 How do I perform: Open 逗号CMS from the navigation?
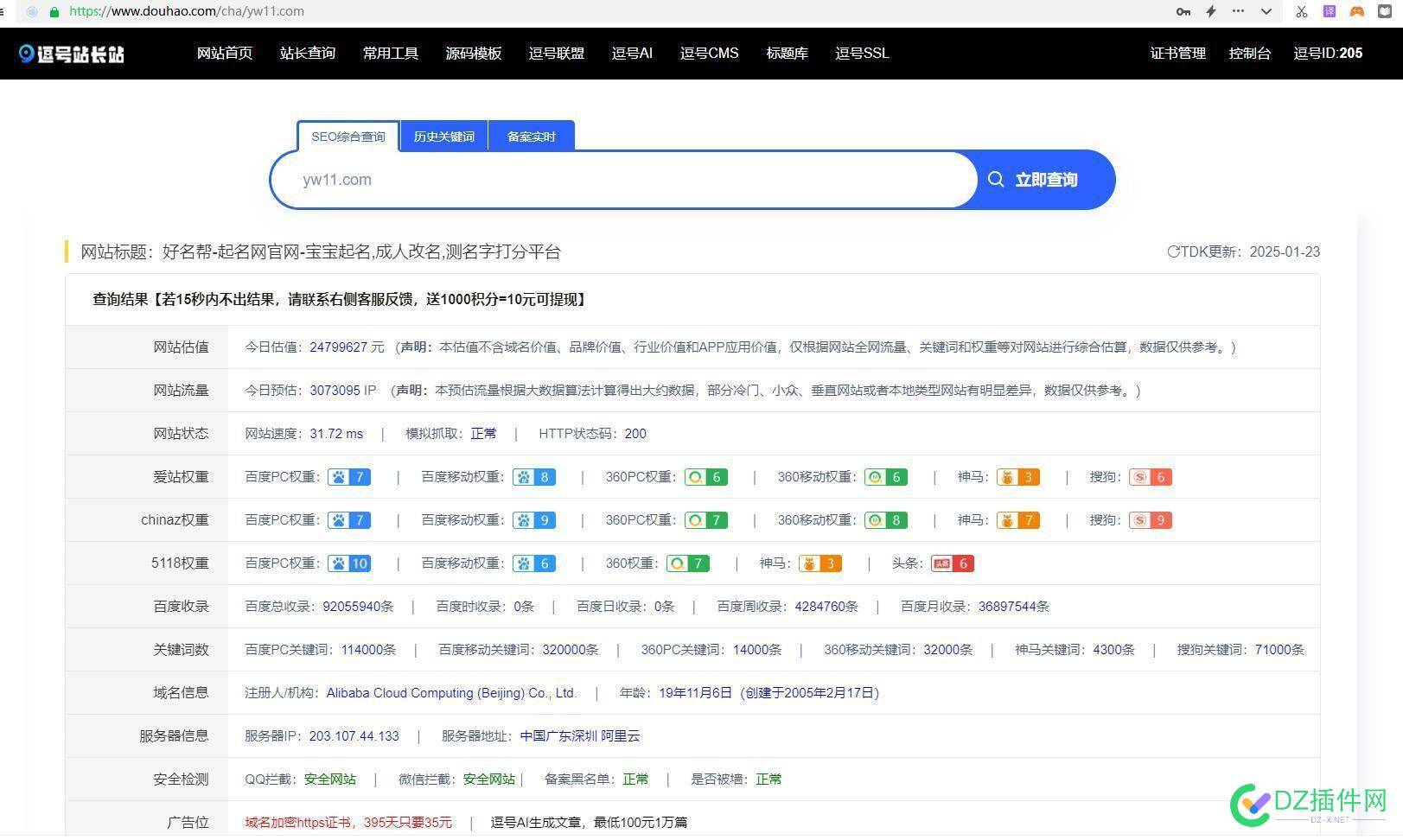[x=710, y=54]
